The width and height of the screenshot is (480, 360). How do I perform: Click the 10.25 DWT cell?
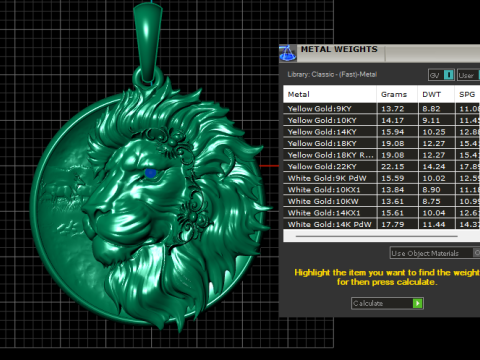click(x=436, y=132)
